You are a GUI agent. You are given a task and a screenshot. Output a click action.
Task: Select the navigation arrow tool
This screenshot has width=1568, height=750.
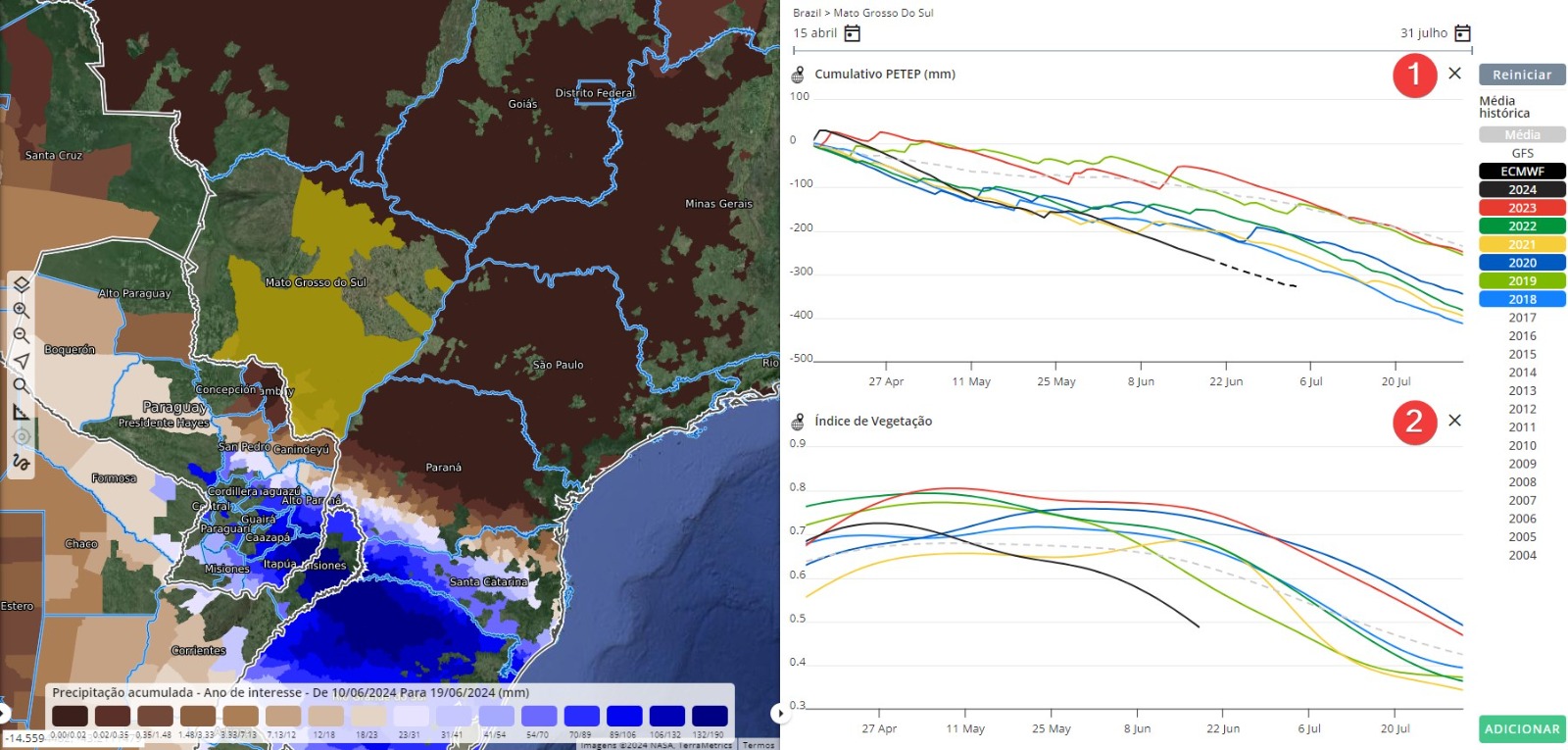tap(21, 361)
